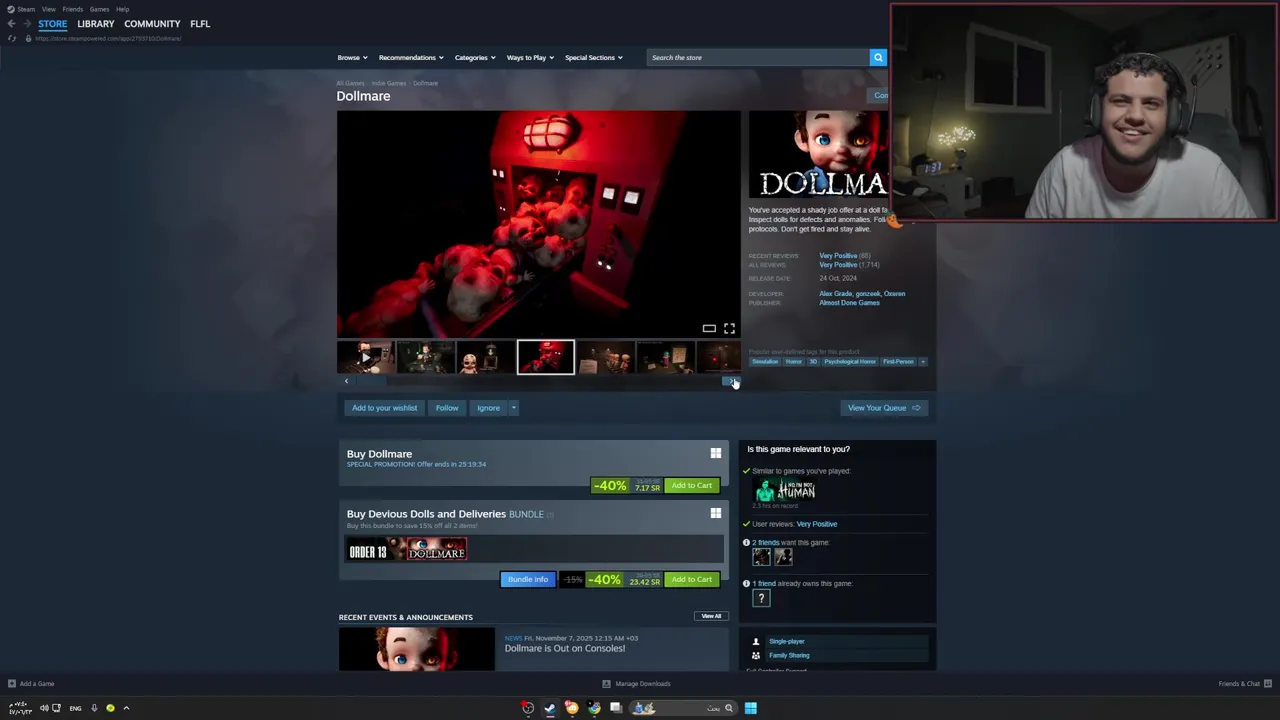Screen dimensions: 1280x720
Task: Open View Your Queue
Action: (884, 408)
